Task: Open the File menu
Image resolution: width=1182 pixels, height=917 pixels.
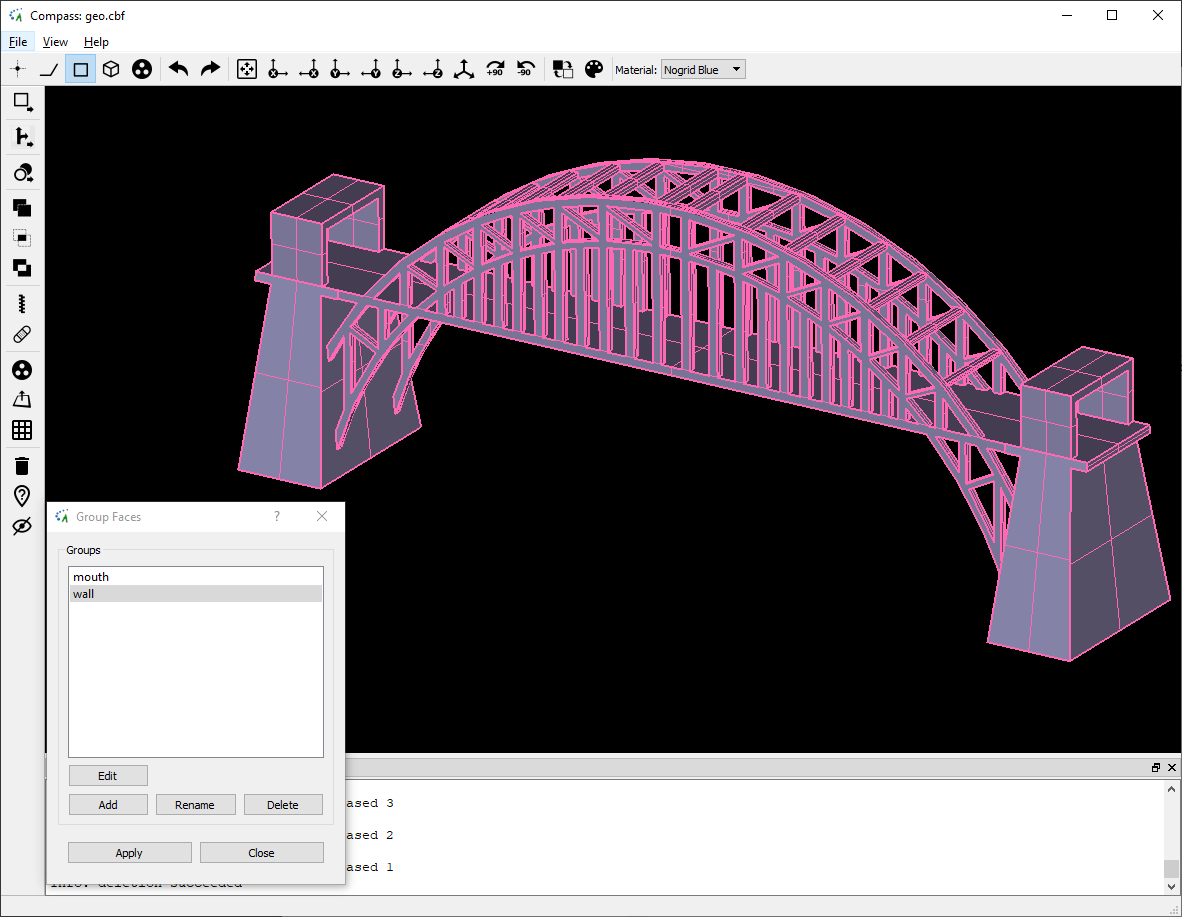Action: click(x=18, y=42)
